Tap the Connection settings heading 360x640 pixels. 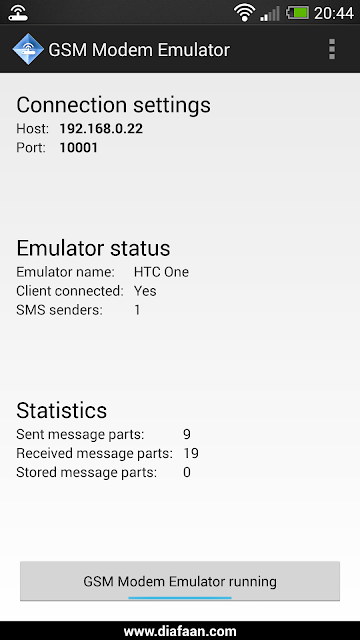click(x=113, y=105)
